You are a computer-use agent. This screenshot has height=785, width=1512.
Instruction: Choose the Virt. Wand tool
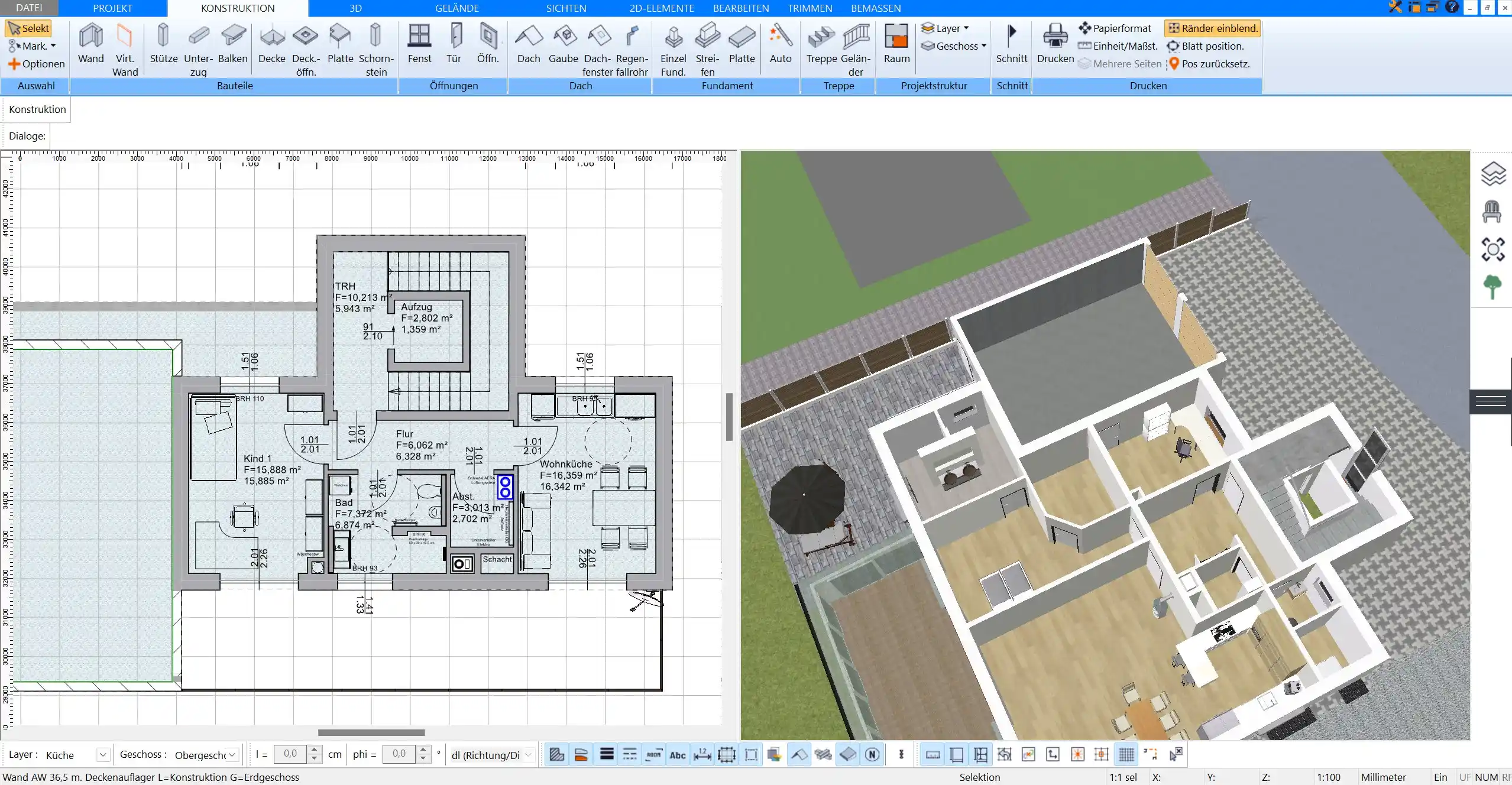click(x=125, y=50)
